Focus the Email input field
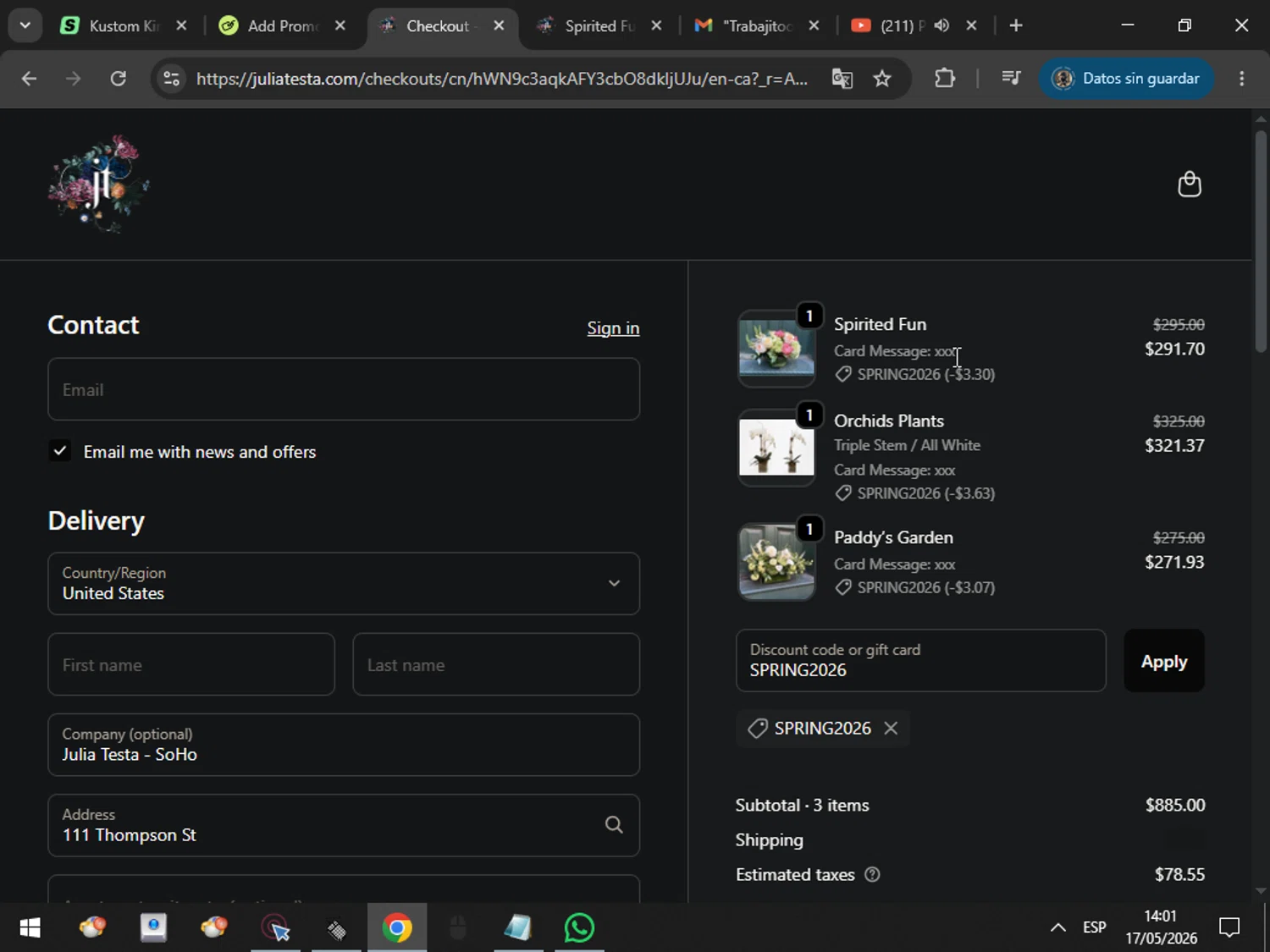This screenshot has width=1270, height=952. point(344,389)
